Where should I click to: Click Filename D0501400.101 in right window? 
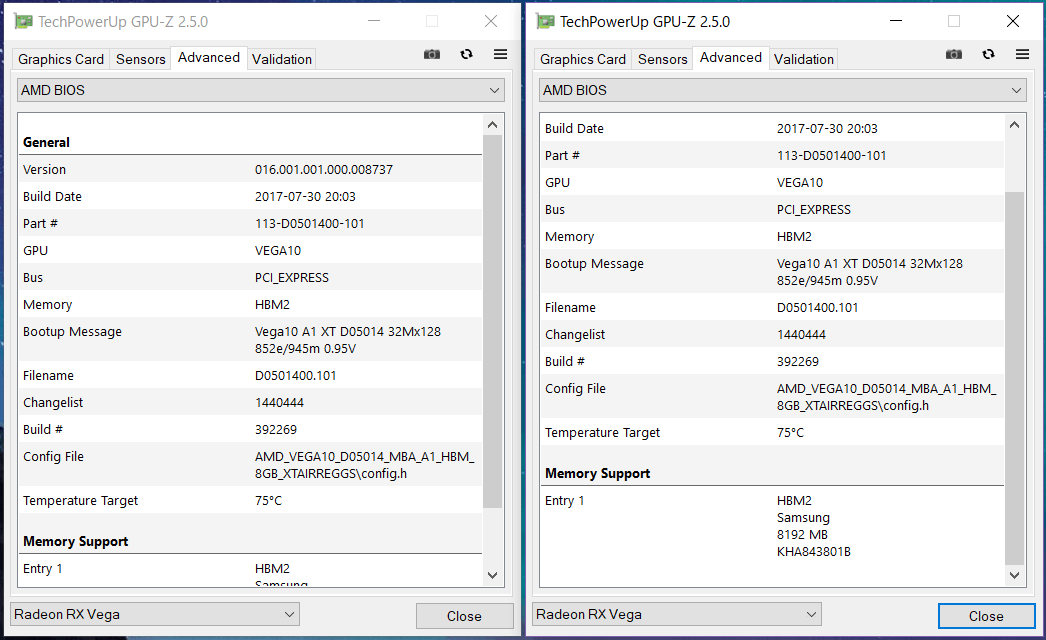[x=817, y=308]
